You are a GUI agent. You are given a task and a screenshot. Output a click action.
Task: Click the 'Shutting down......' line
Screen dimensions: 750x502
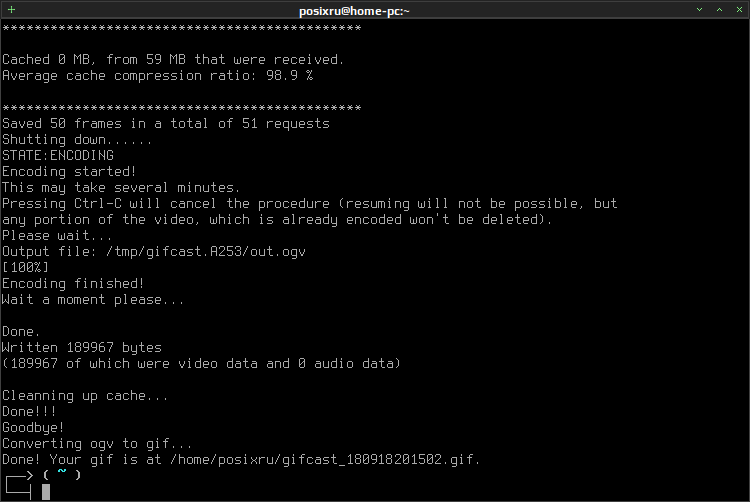[x=77, y=140]
